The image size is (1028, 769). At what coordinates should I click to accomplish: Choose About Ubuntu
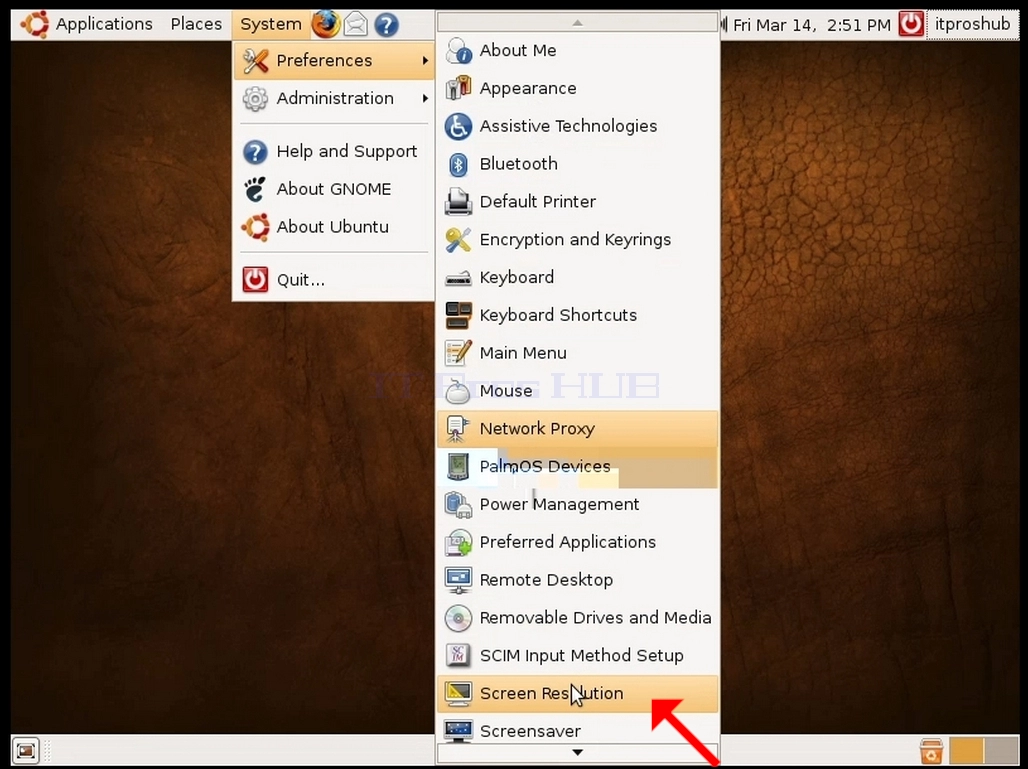[333, 227]
